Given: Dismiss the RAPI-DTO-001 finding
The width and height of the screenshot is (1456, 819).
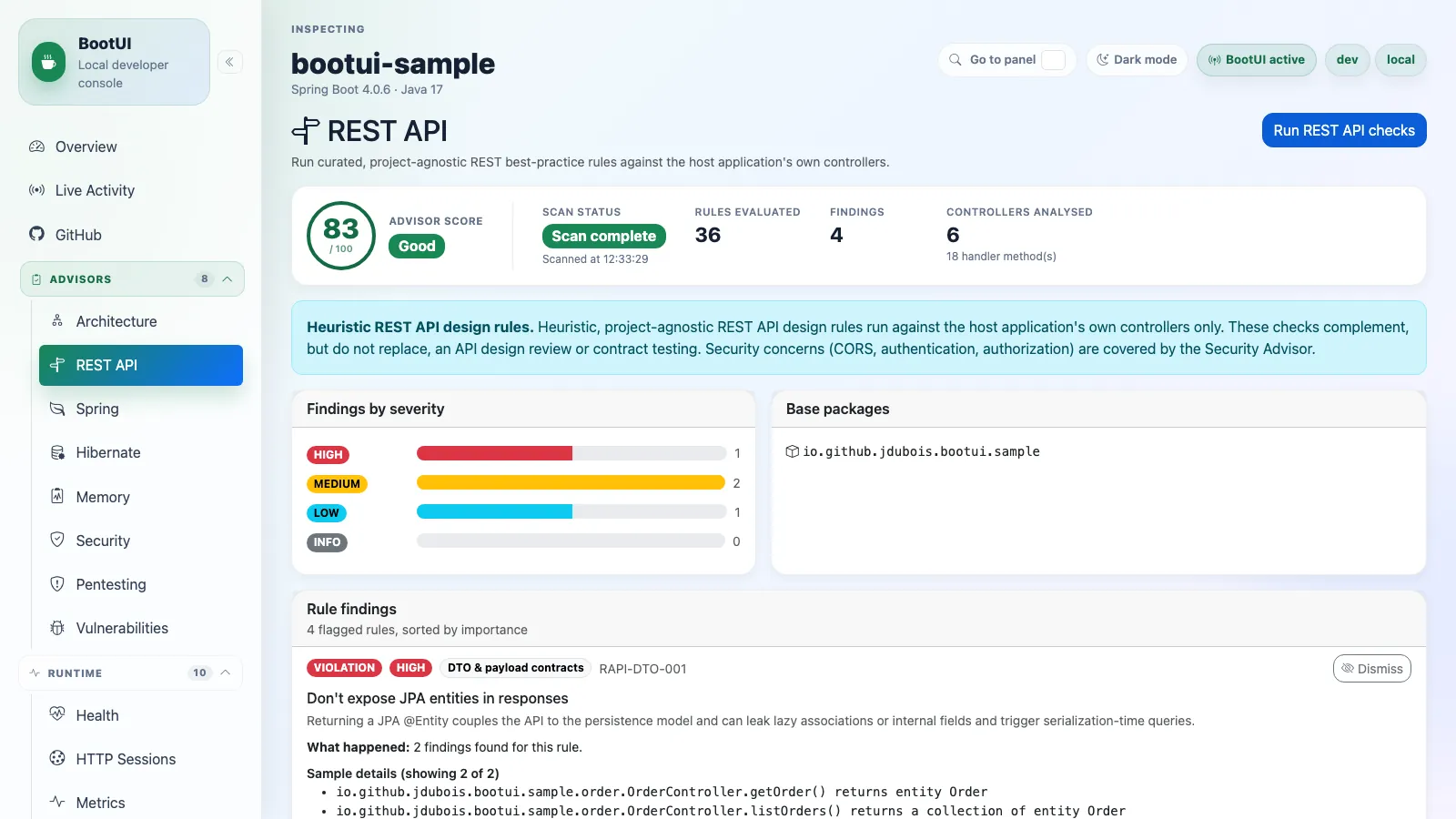Looking at the screenshot, I should point(1372,669).
